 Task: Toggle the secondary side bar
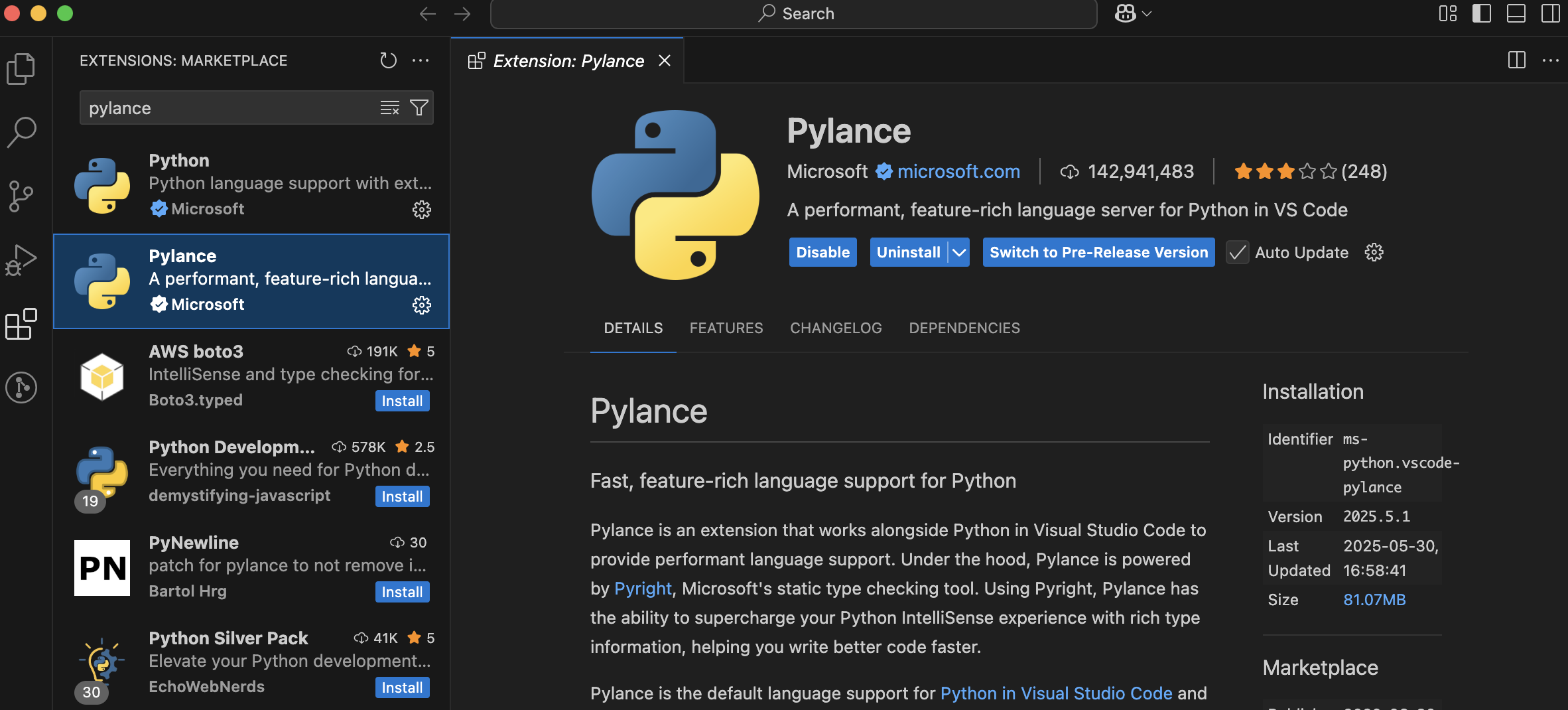(x=1551, y=13)
